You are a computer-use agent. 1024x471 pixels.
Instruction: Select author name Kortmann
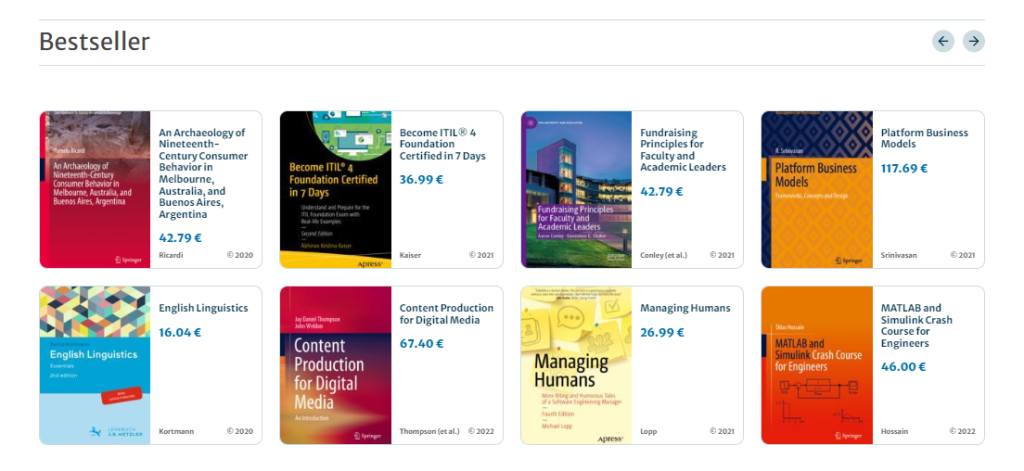176,431
